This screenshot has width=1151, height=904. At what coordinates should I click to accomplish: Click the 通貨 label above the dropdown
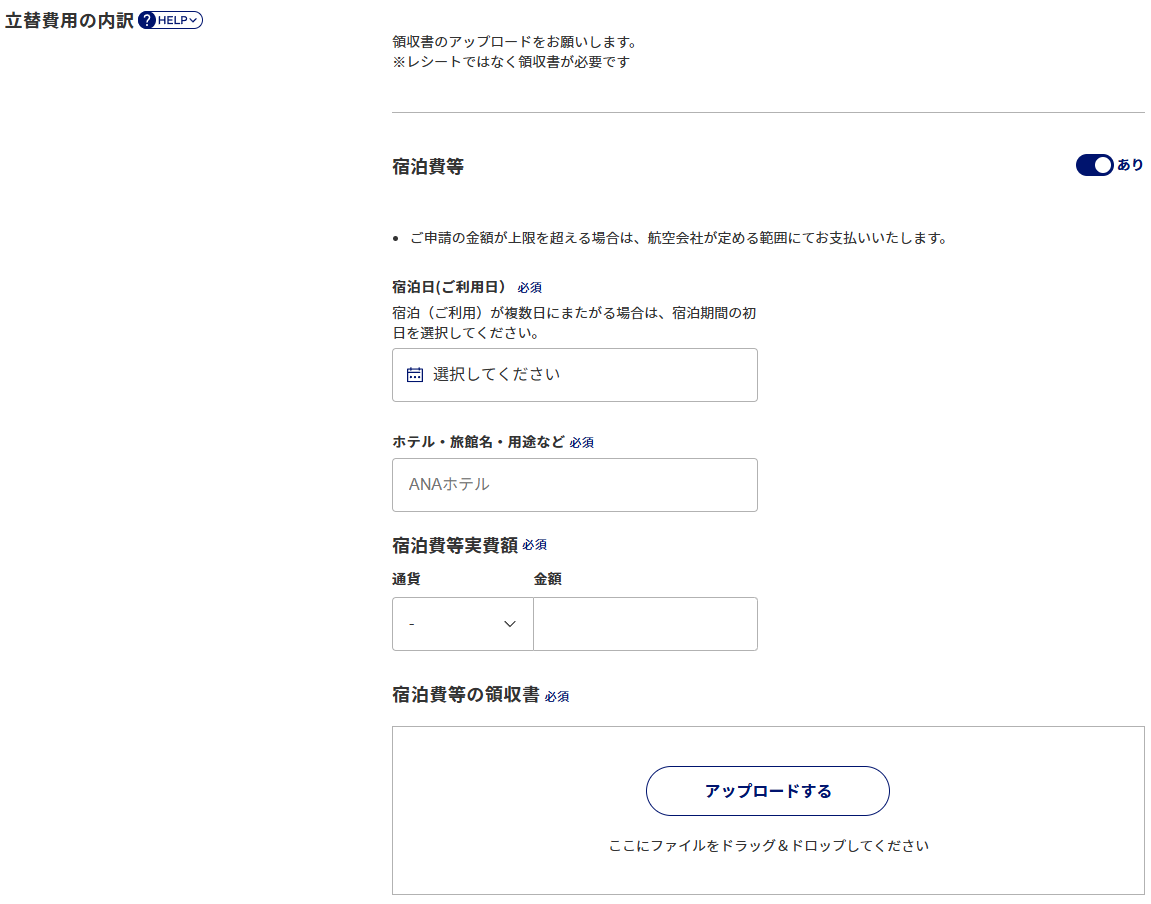coord(406,579)
